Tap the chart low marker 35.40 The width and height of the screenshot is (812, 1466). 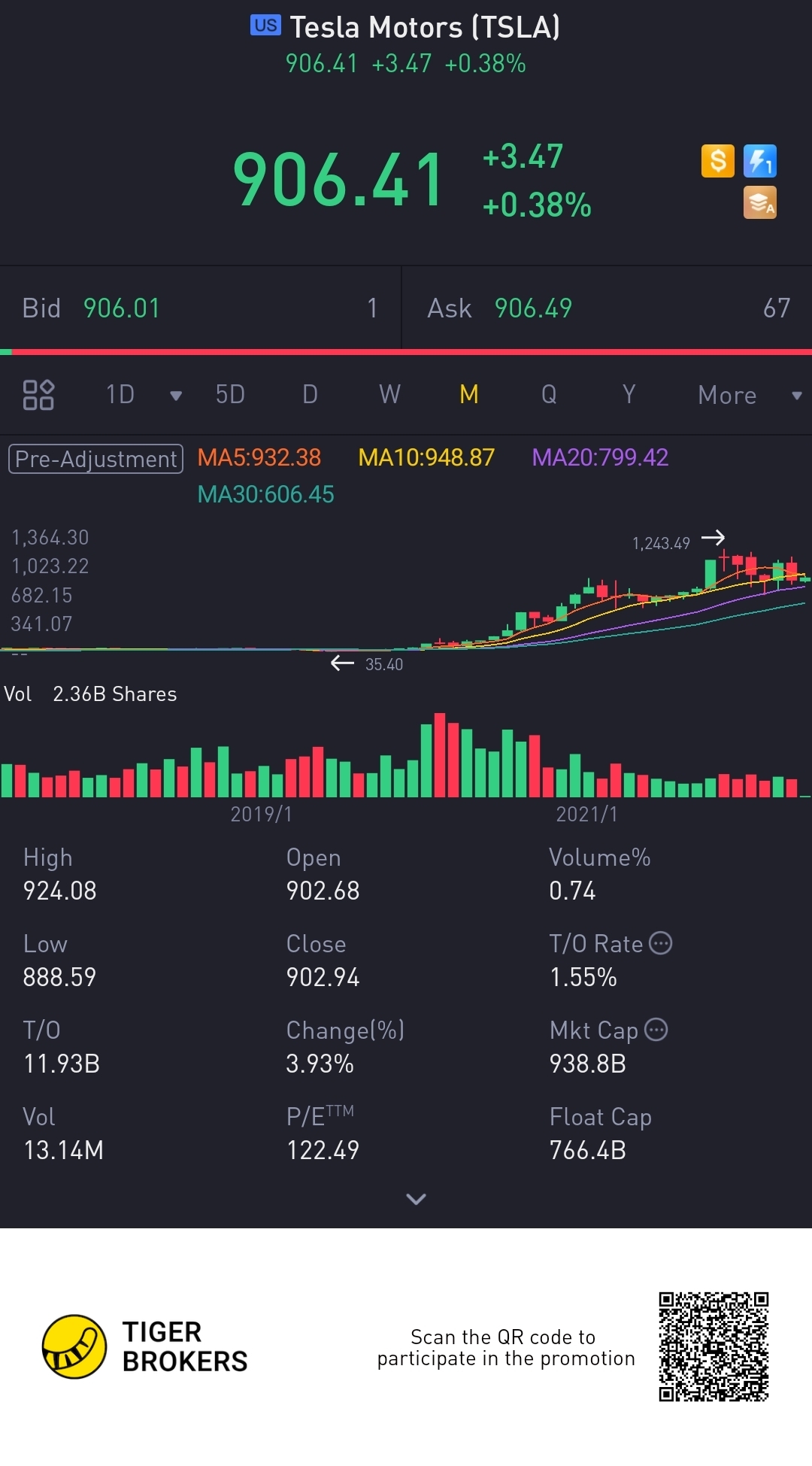384,664
